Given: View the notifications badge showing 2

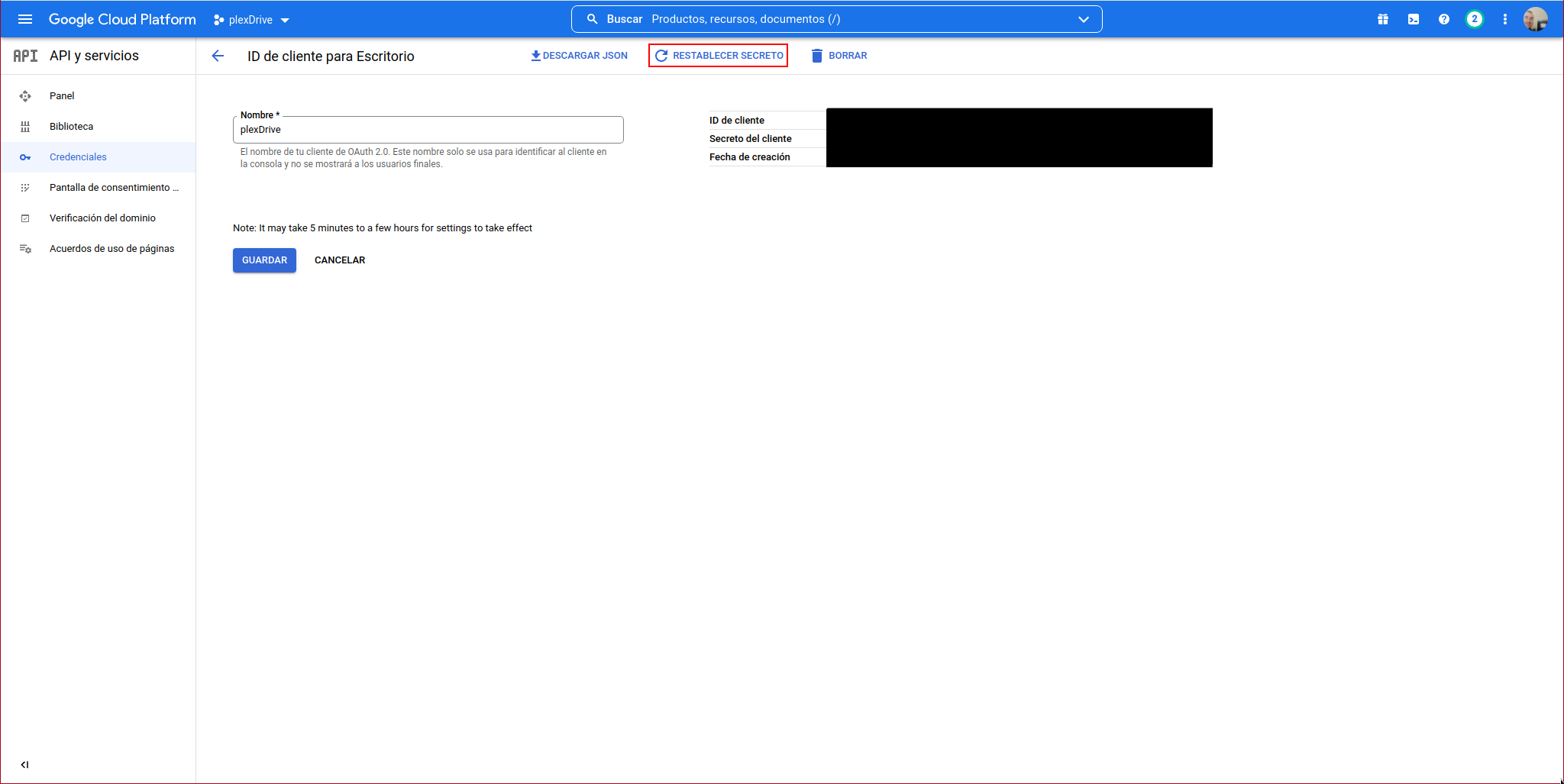Looking at the screenshot, I should click(x=1474, y=19).
